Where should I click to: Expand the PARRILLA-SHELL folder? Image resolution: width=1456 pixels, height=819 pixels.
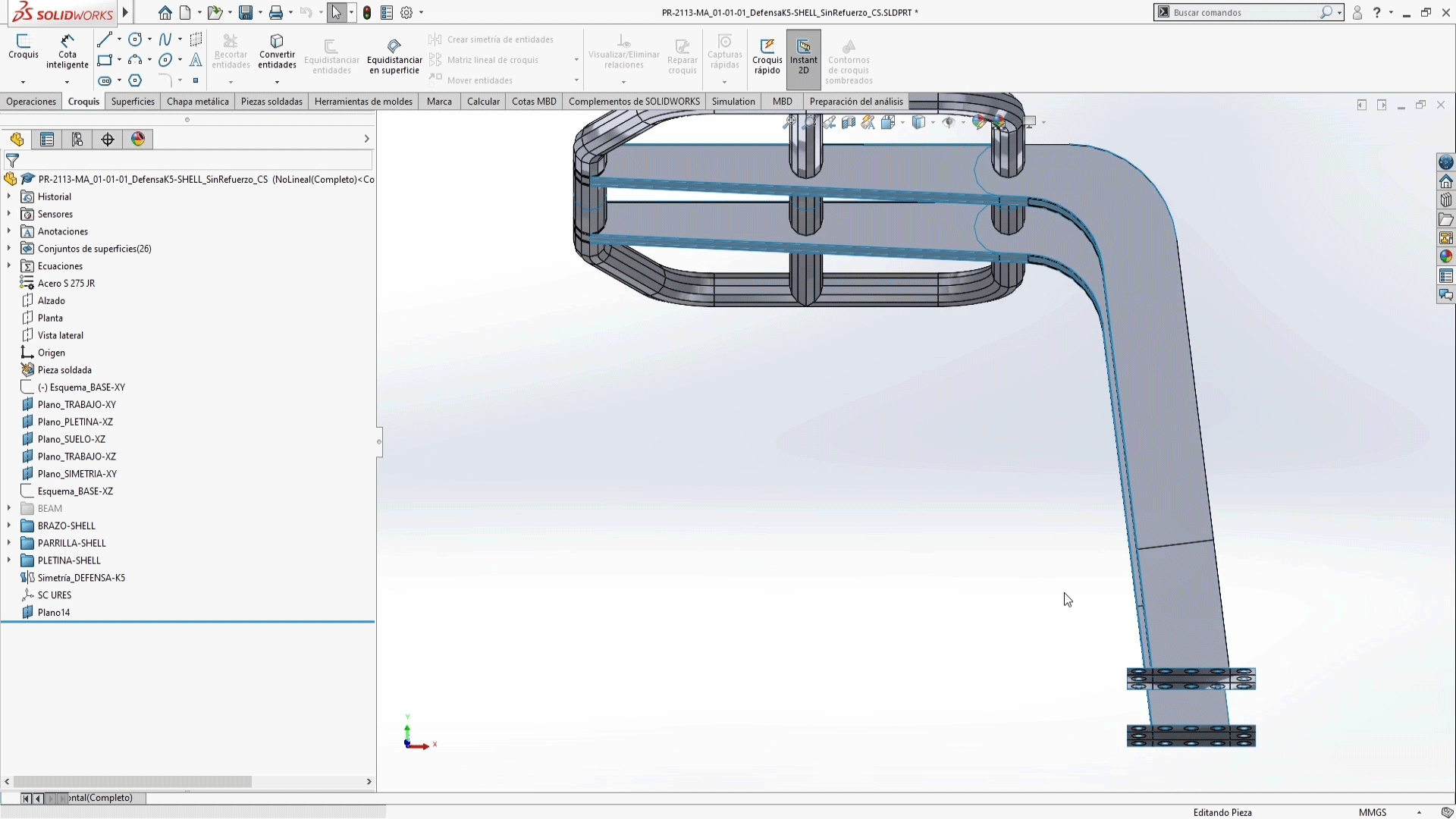click(x=9, y=543)
